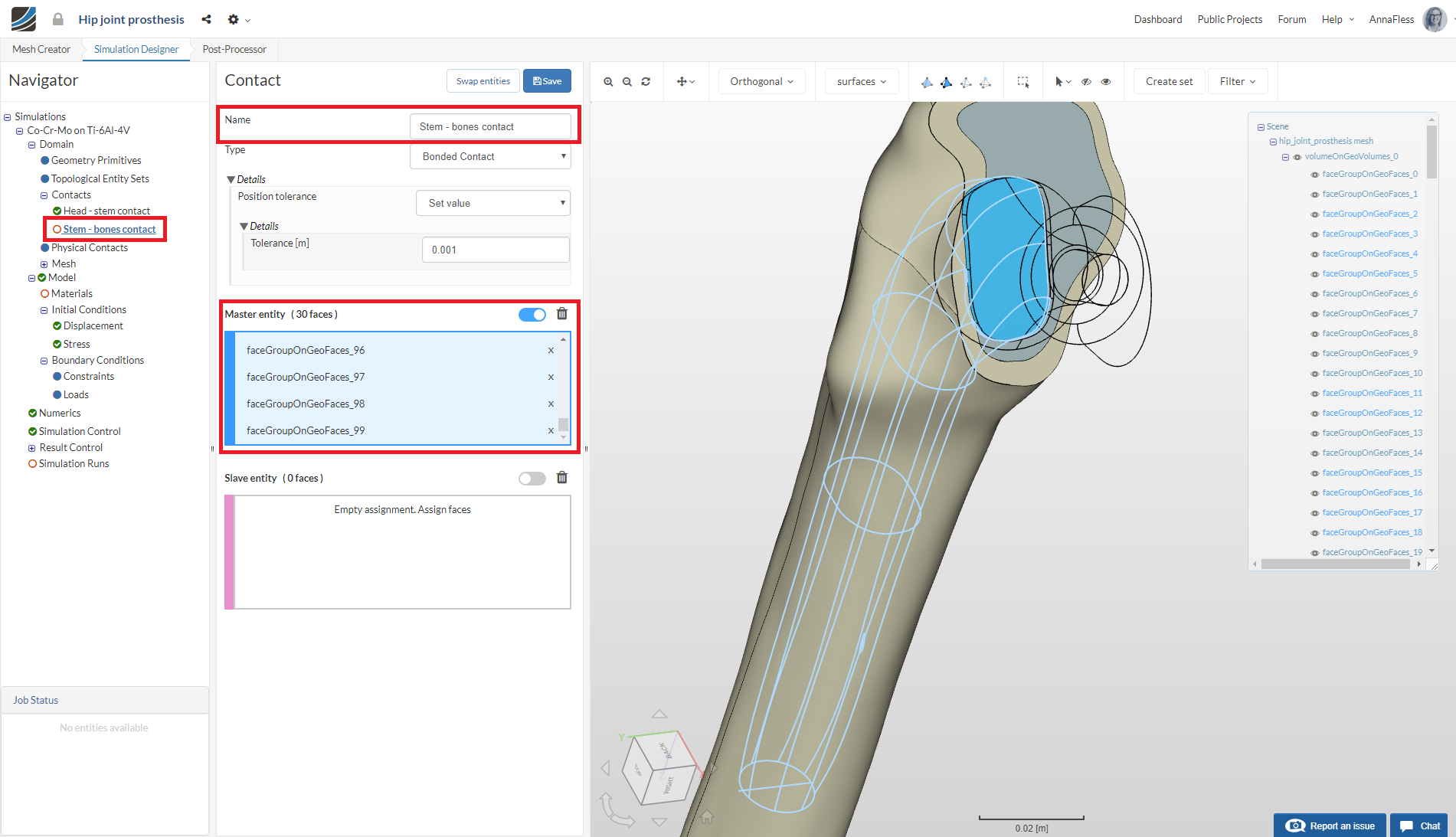Switch to the Mesh Creator tab
The height and width of the screenshot is (837, 1456).
41,50
